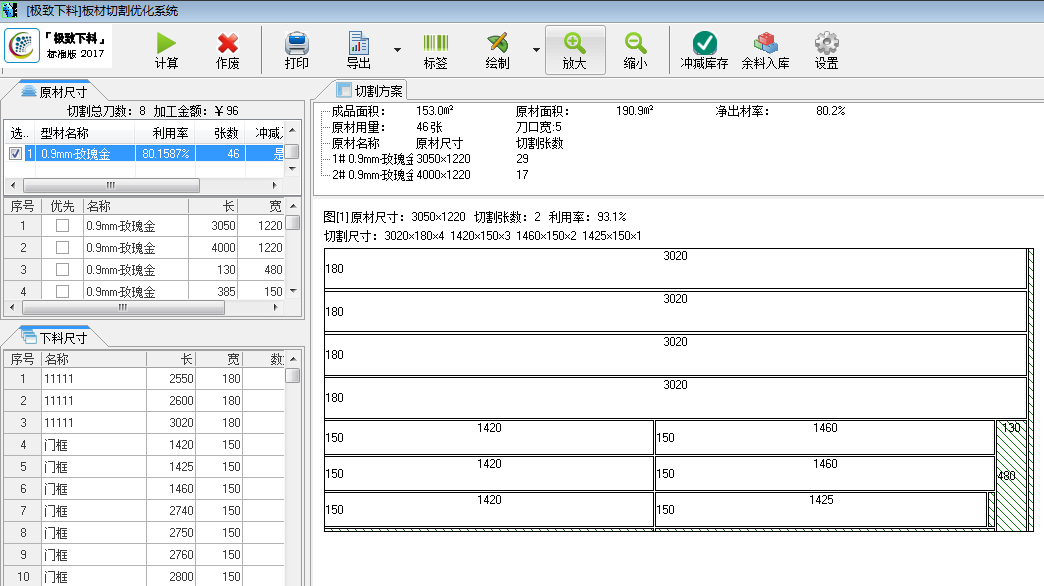Image resolution: width=1044 pixels, height=586 pixels.
Task: Tick priority checkbox for the 3050 length row
Action: pos(62,226)
